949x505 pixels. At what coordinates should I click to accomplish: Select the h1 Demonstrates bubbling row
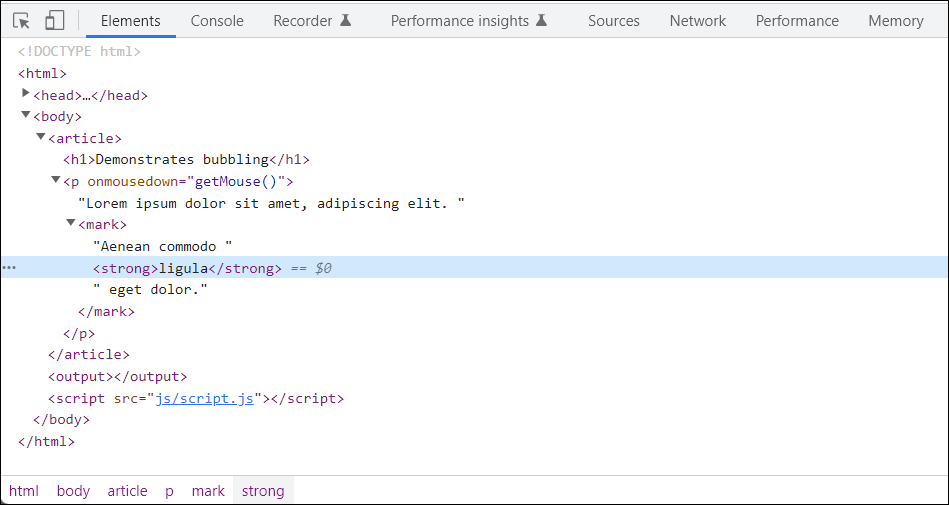pyautogui.click(x=186, y=160)
